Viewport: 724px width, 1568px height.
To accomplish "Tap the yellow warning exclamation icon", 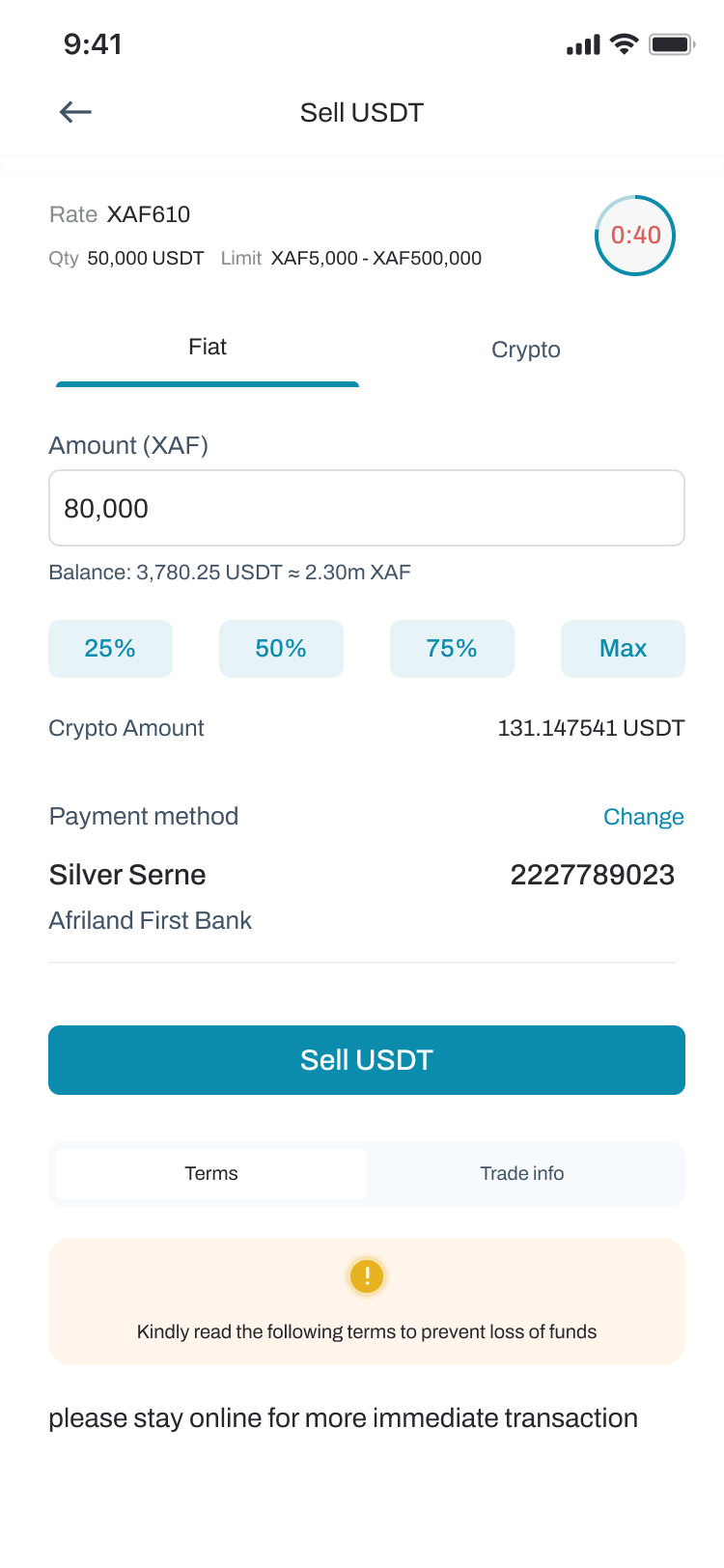I will coord(367,1275).
